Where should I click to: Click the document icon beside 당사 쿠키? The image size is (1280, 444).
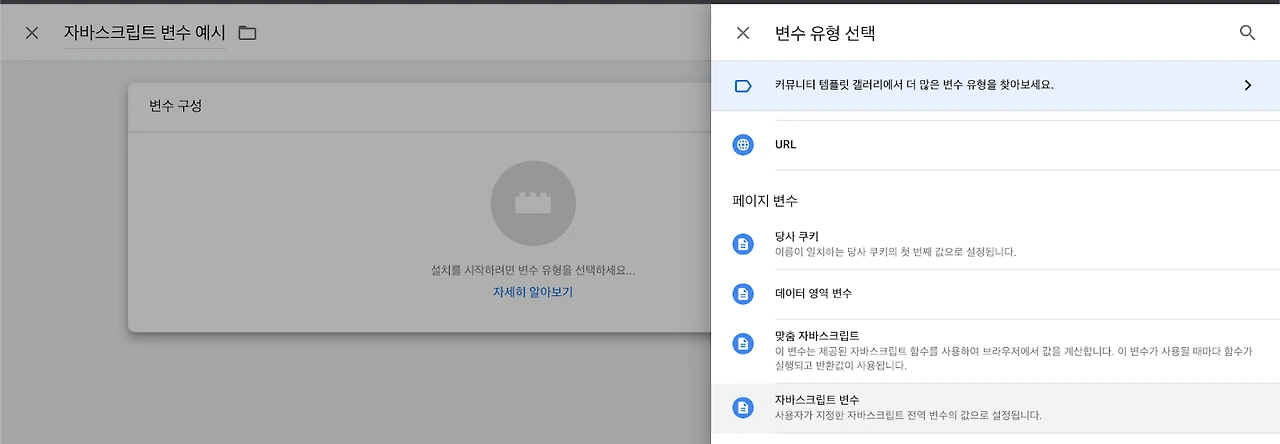743,244
